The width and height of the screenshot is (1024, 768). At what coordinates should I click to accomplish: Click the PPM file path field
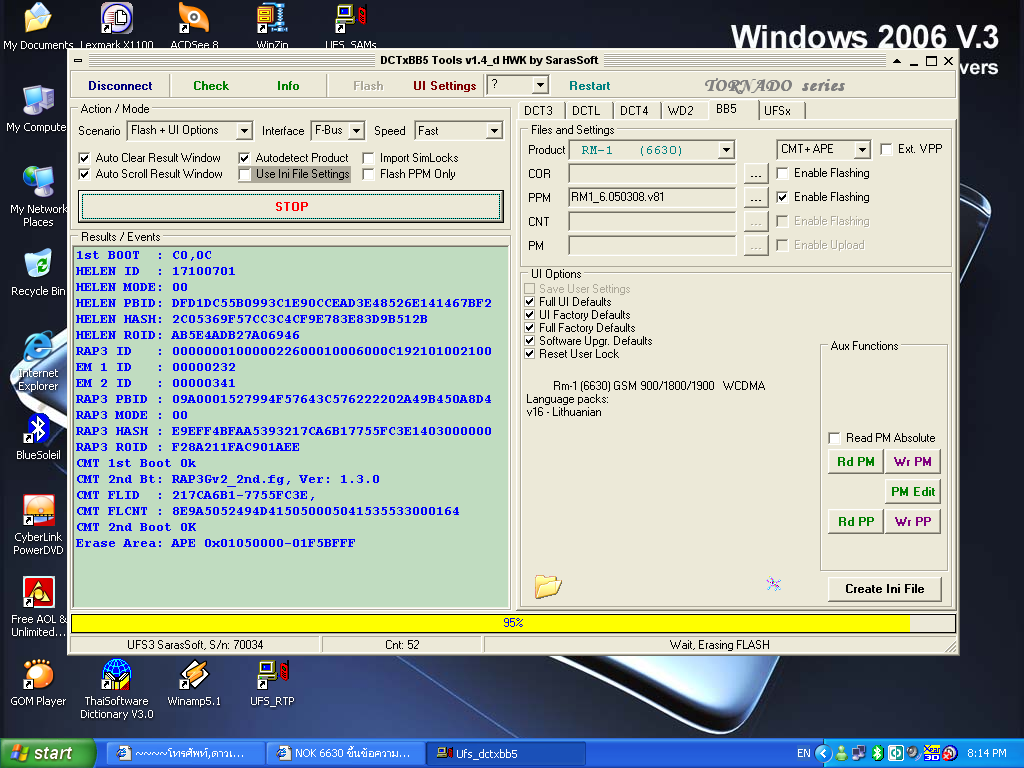(x=652, y=197)
